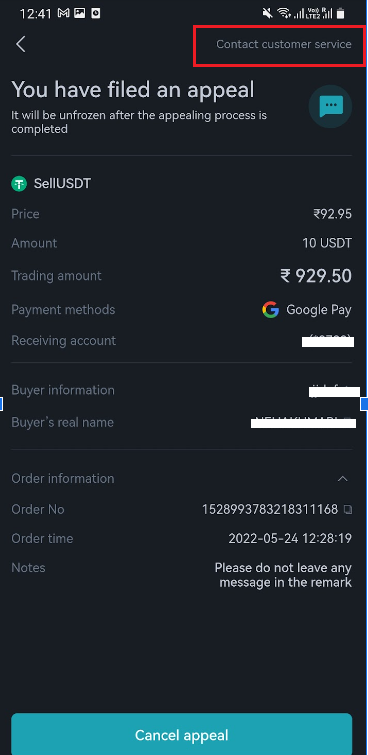368x755 pixels.
Task: Tap the back arrow icon
Action: pos(20,44)
